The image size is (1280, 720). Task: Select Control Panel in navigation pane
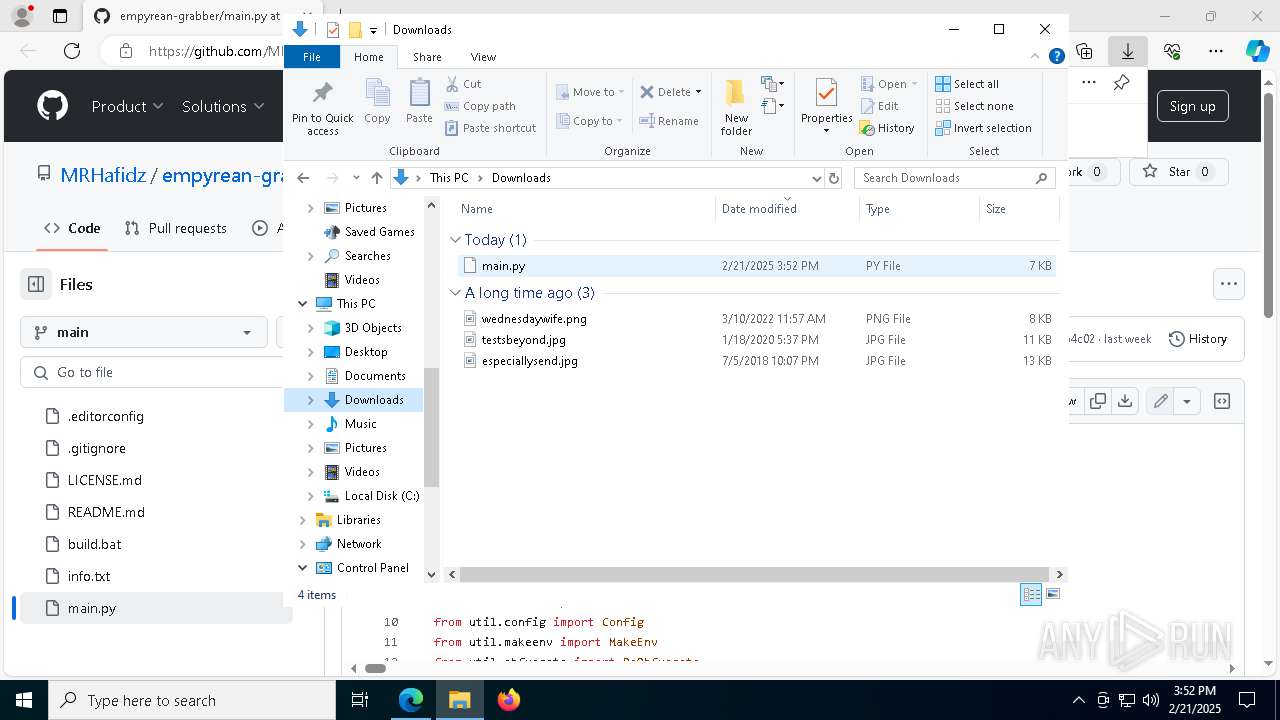point(372,568)
